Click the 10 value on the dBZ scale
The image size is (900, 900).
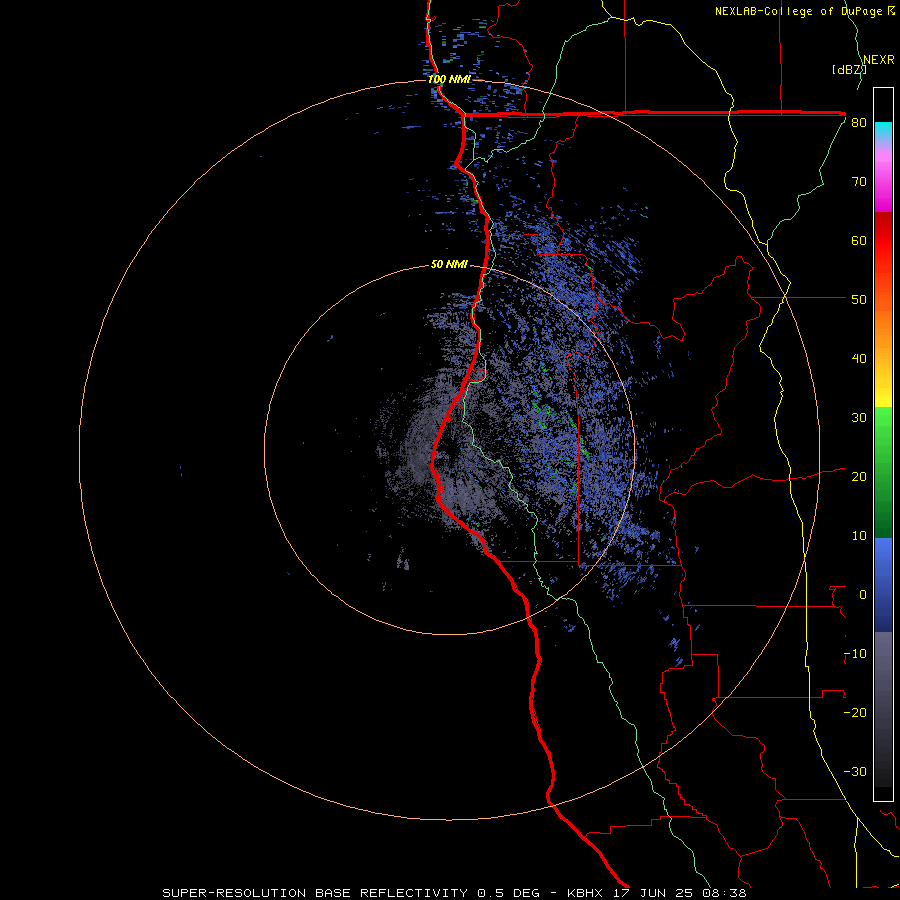[859, 536]
